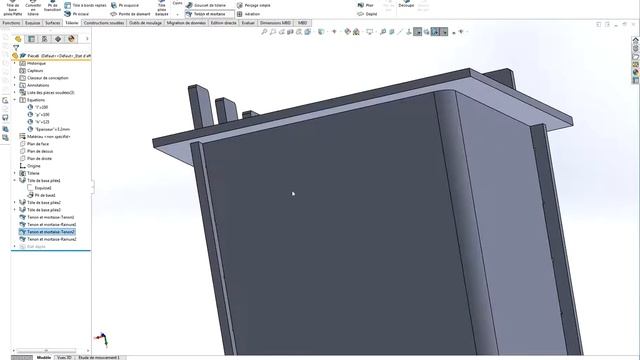Click the filter funnel icon in tree
The image size is (640, 360).
(x=16, y=48)
